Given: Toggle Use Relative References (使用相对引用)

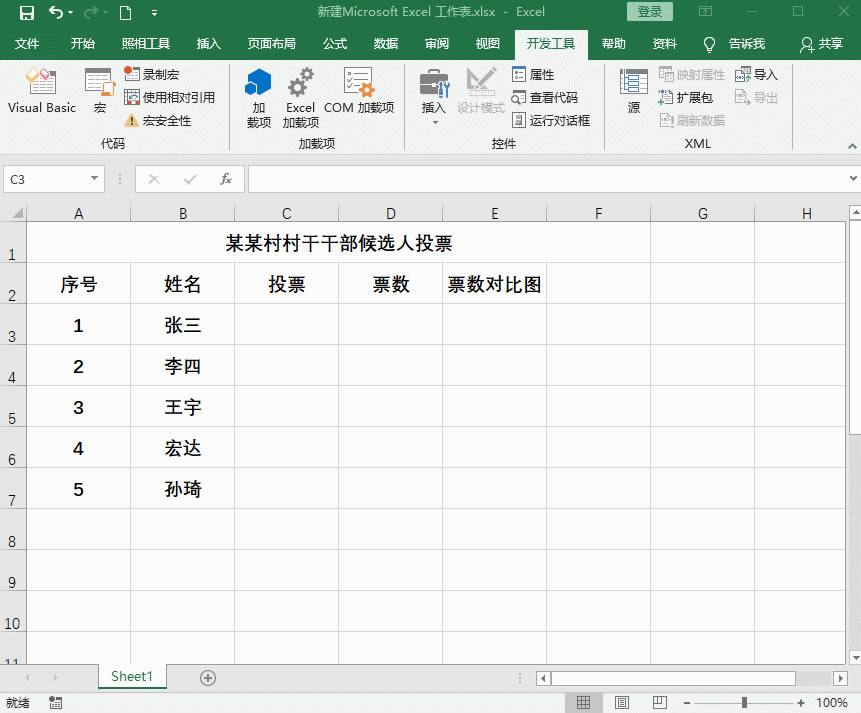Looking at the screenshot, I should 177,98.
